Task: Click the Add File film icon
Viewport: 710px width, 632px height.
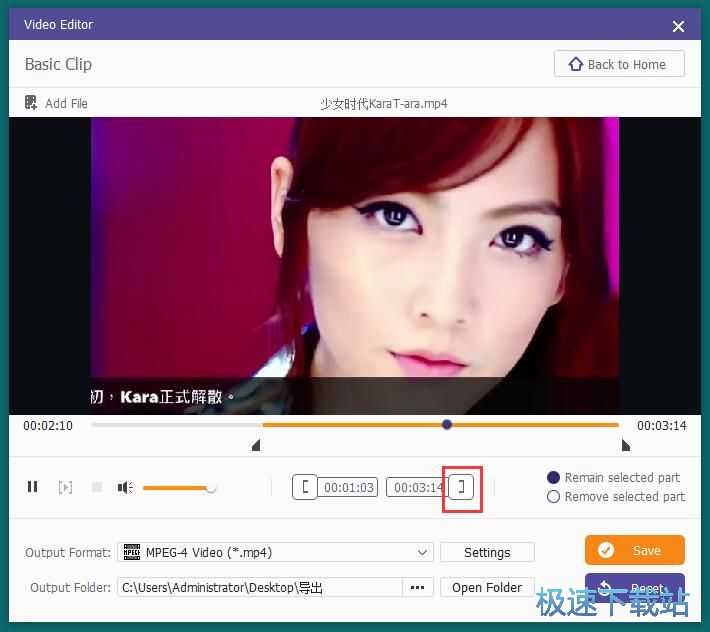Action: [31, 103]
